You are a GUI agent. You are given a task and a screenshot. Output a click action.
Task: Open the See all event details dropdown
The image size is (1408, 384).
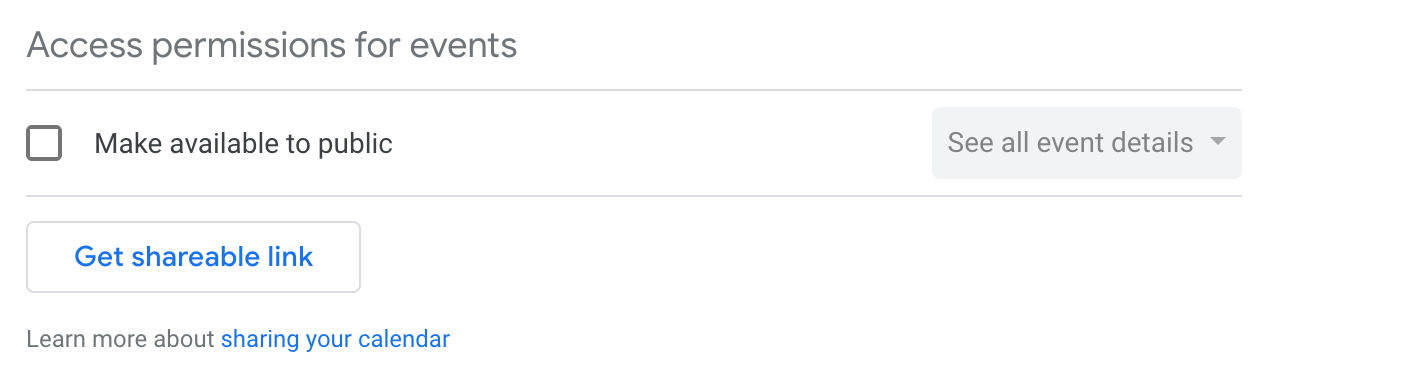(1086, 143)
